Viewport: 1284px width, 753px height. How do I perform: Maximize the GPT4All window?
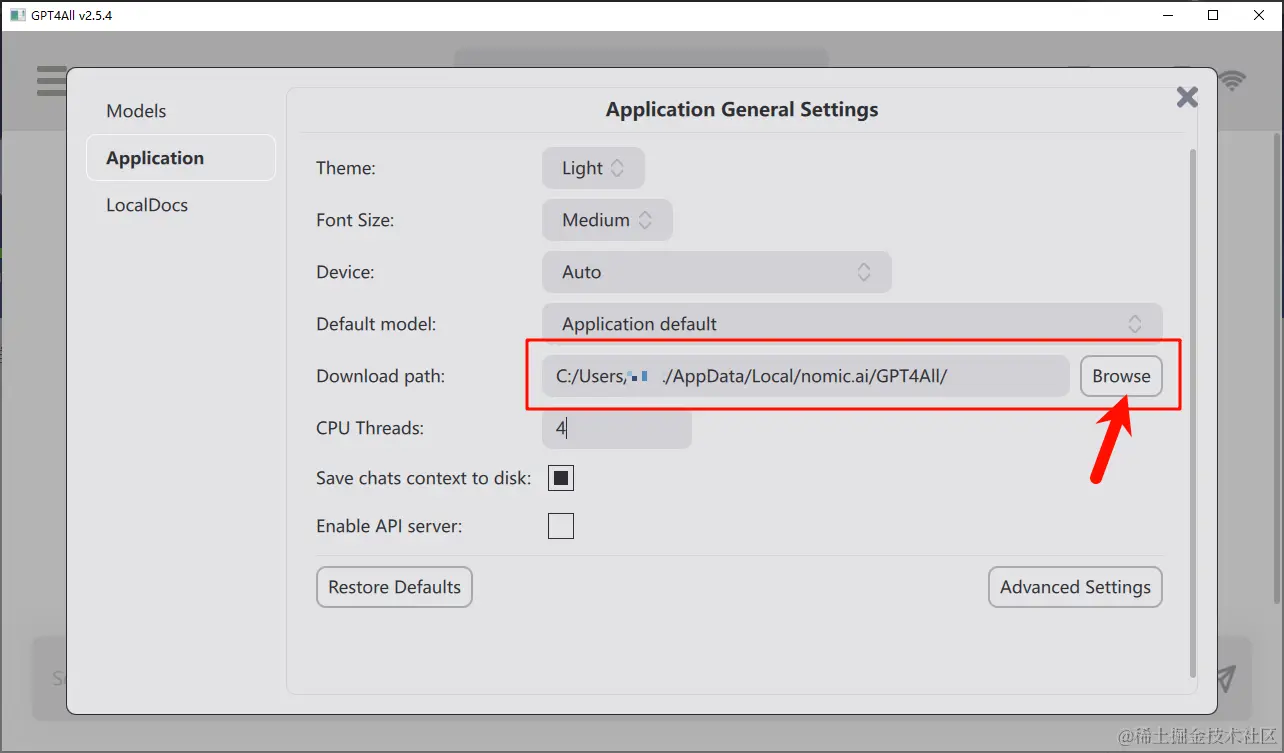point(1213,15)
